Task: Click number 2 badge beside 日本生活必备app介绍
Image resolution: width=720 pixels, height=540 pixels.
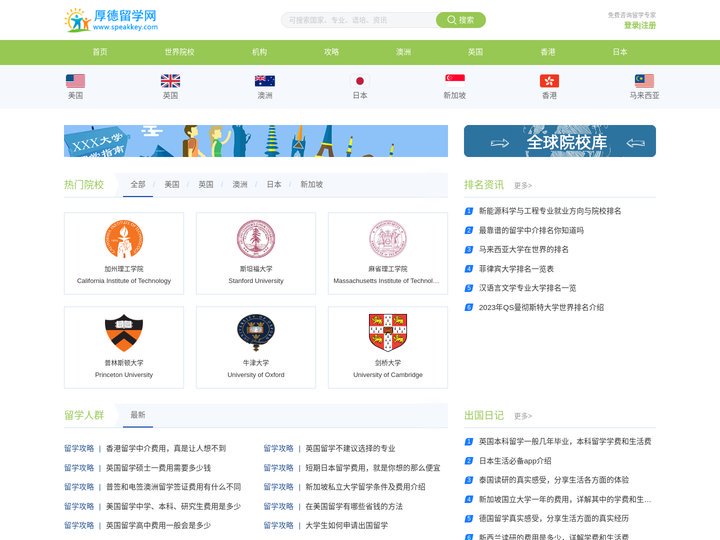Action: pyautogui.click(x=469, y=461)
